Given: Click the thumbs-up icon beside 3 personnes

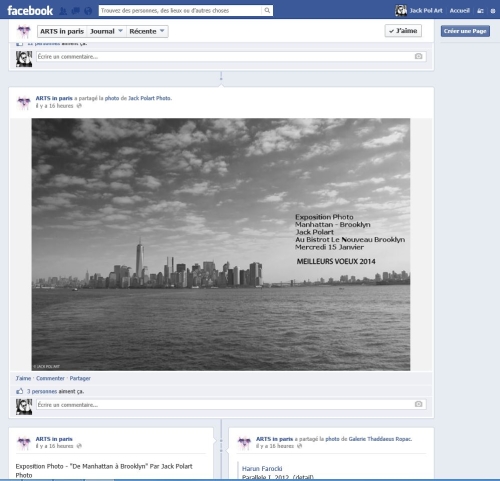Looking at the screenshot, I should [x=20, y=391].
